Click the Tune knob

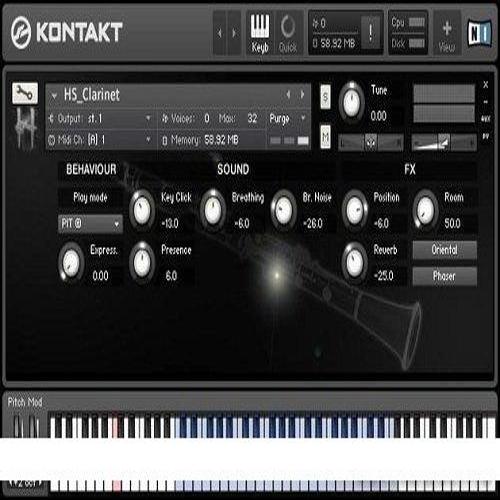click(x=351, y=103)
